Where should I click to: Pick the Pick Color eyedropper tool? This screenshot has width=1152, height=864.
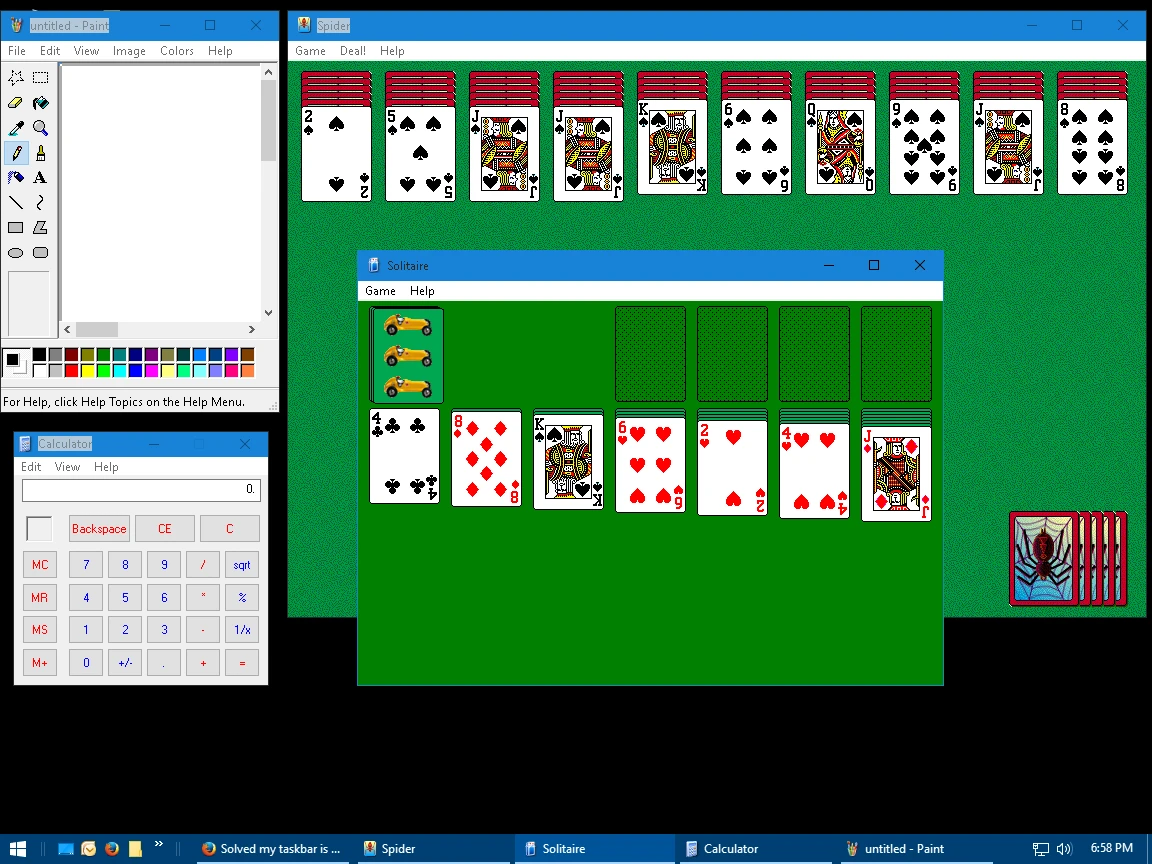[x=15, y=128]
